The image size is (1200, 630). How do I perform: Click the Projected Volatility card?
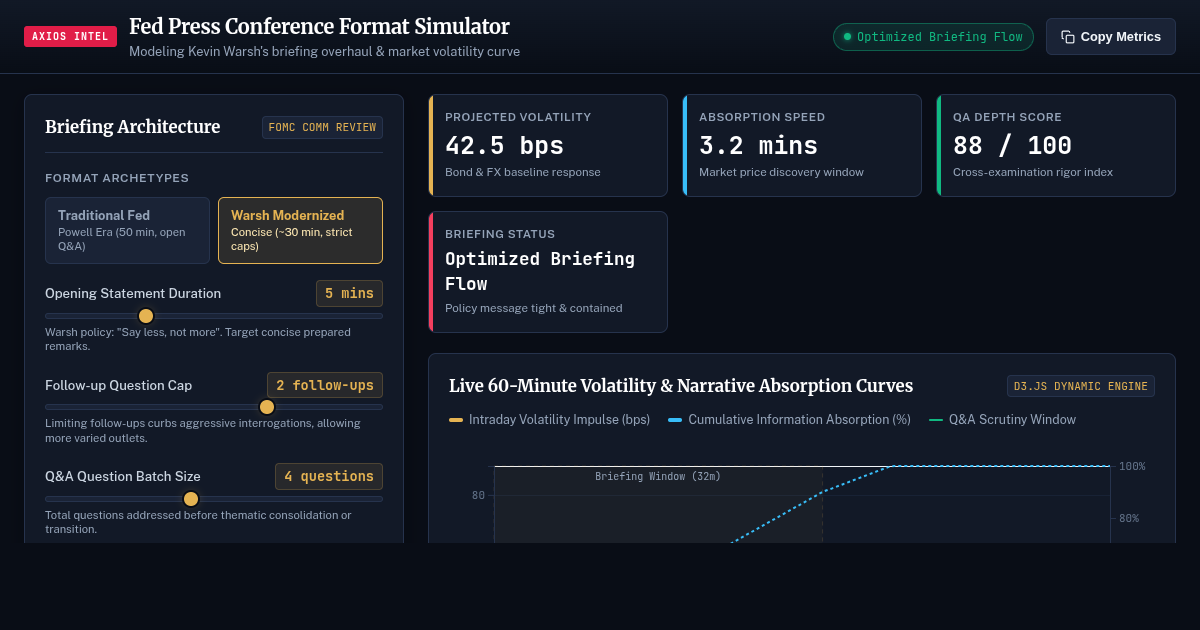548,145
